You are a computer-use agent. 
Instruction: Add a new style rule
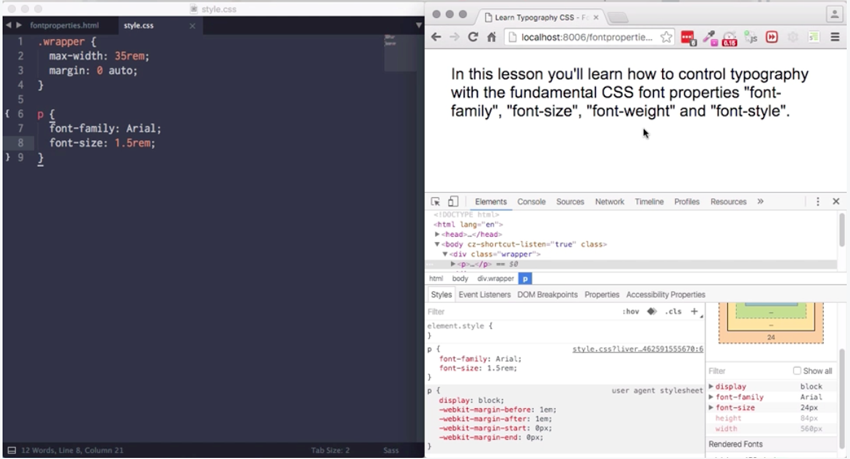(694, 312)
